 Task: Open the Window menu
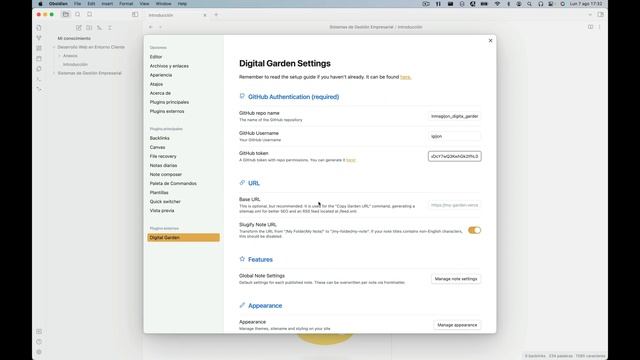(163, 4)
